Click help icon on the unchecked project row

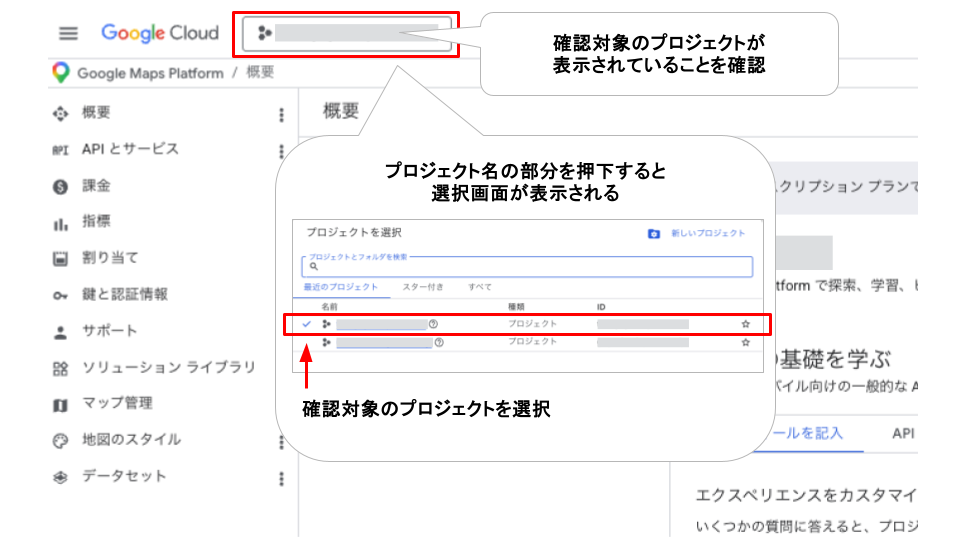(439, 343)
